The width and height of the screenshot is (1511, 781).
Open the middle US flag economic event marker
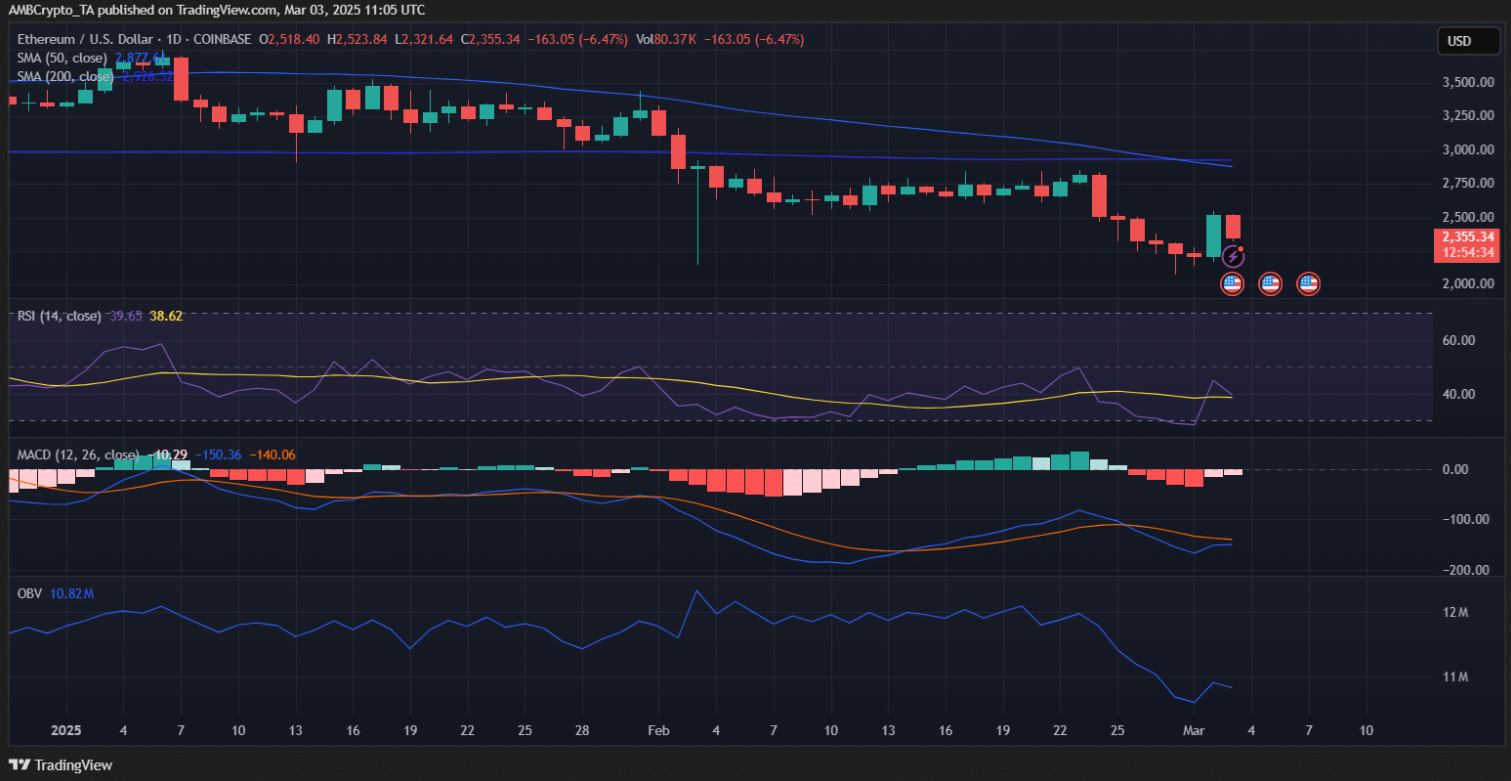(1270, 284)
